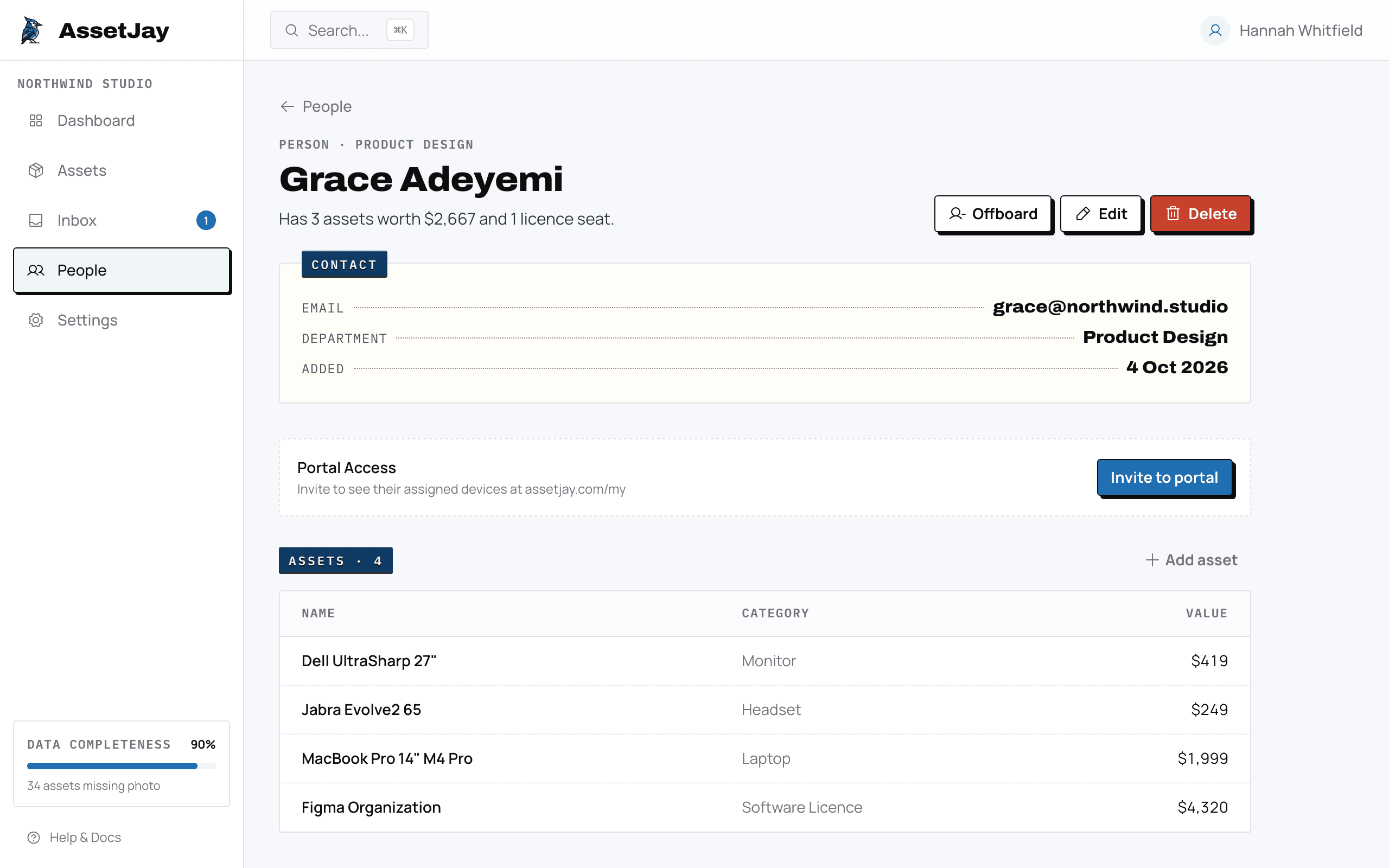Screen dimensions: 1389x868
Task: Click the $4,320 value cell
Action: click(x=1202, y=807)
